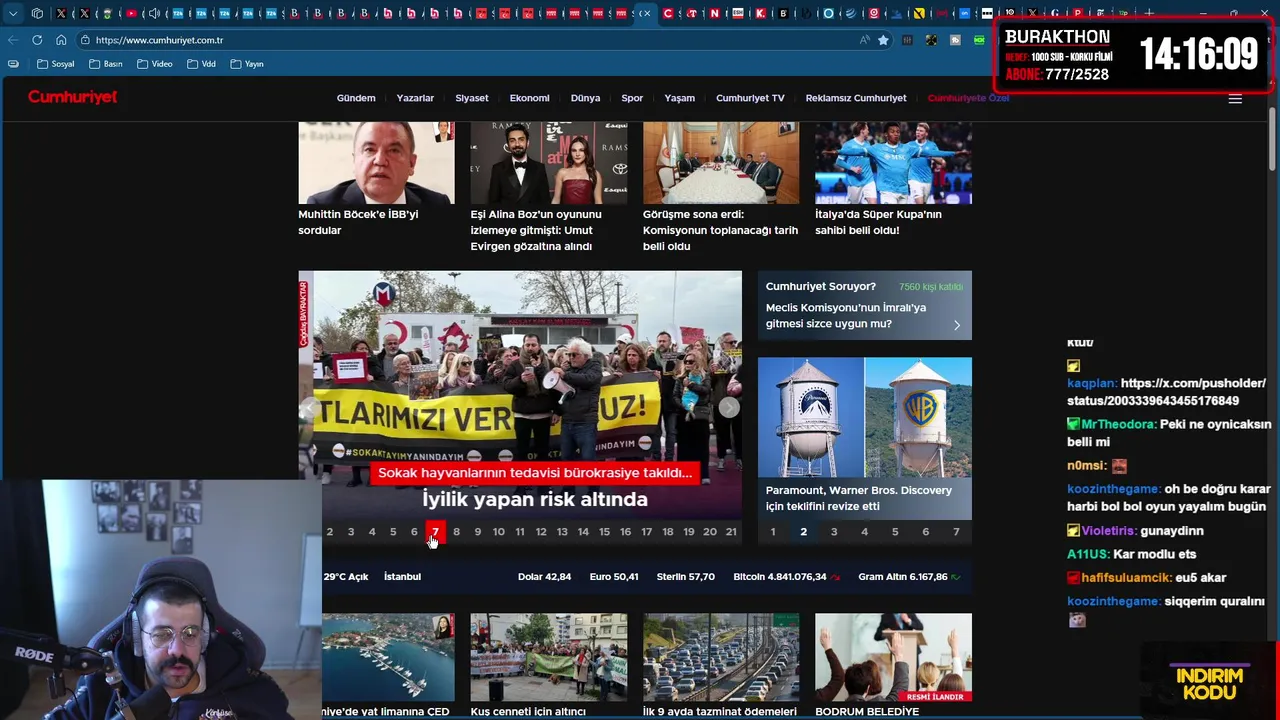Go to the Yaşam section
Screen dimensions: 1280x720
(x=679, y=98)
